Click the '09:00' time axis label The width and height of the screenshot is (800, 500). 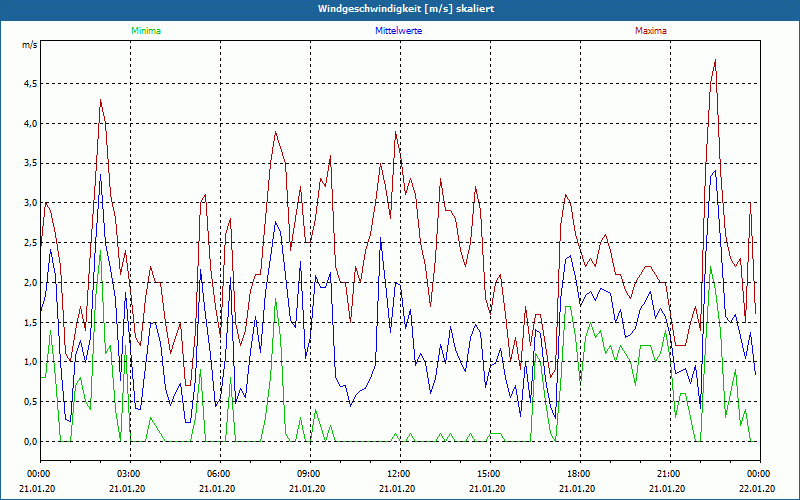[x=308, y=474]
